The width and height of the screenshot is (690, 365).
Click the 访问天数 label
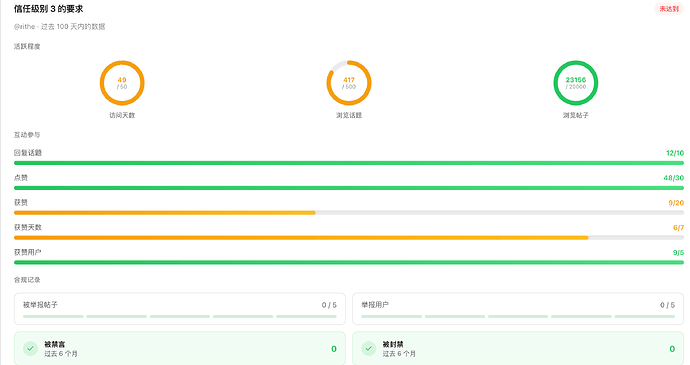122,115
